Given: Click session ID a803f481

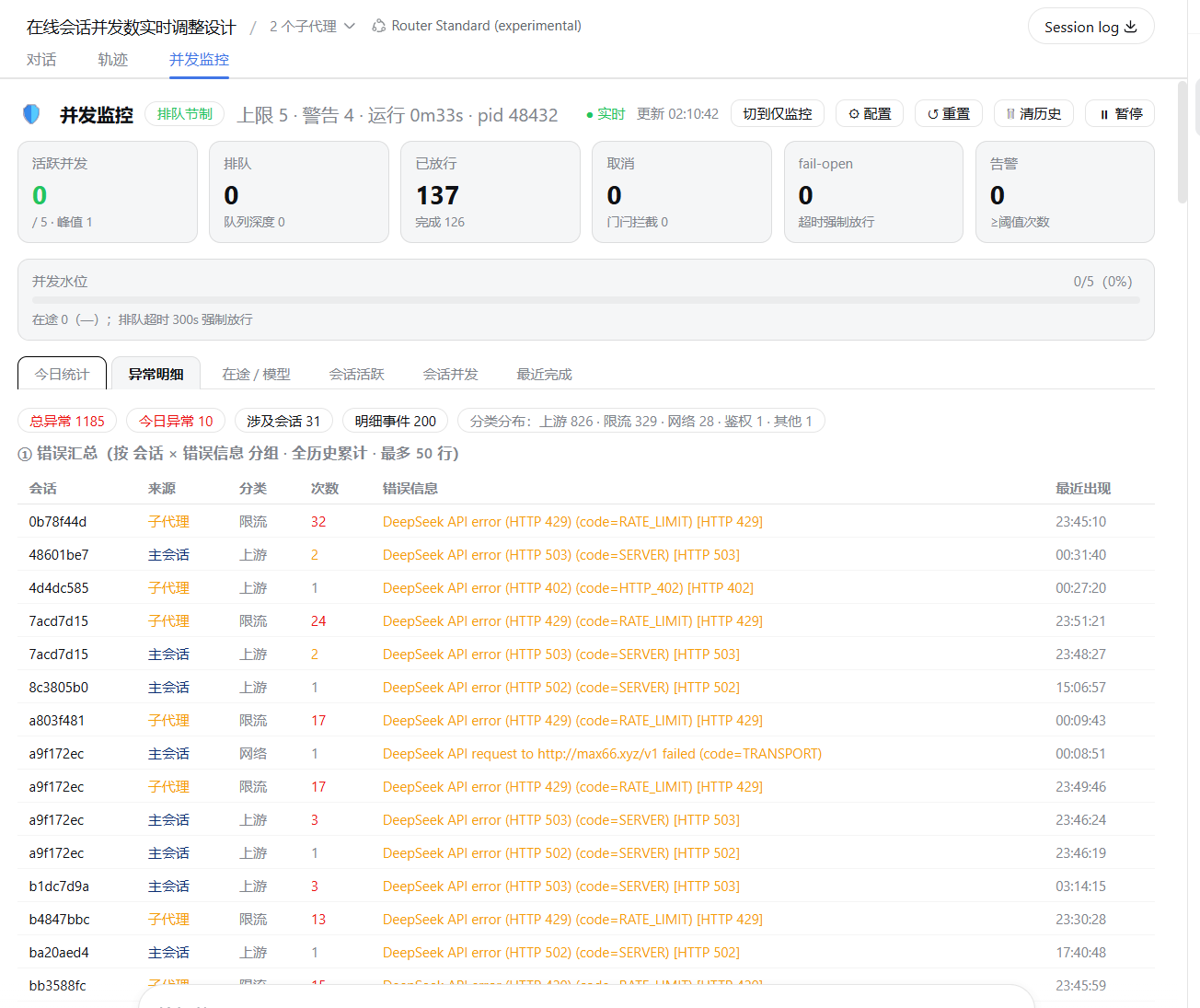Looking at the screenshot, I should tap(57, 721).
